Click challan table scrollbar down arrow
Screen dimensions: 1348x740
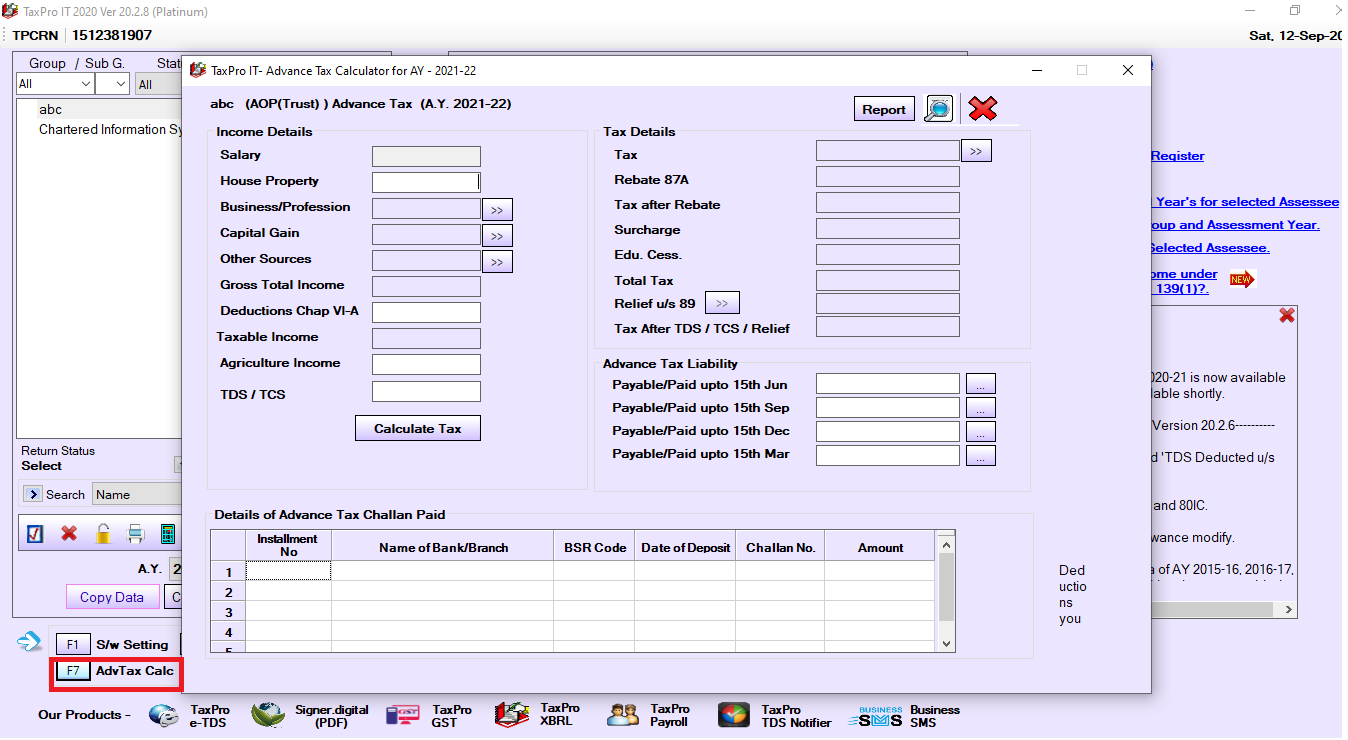click(946, 643)
